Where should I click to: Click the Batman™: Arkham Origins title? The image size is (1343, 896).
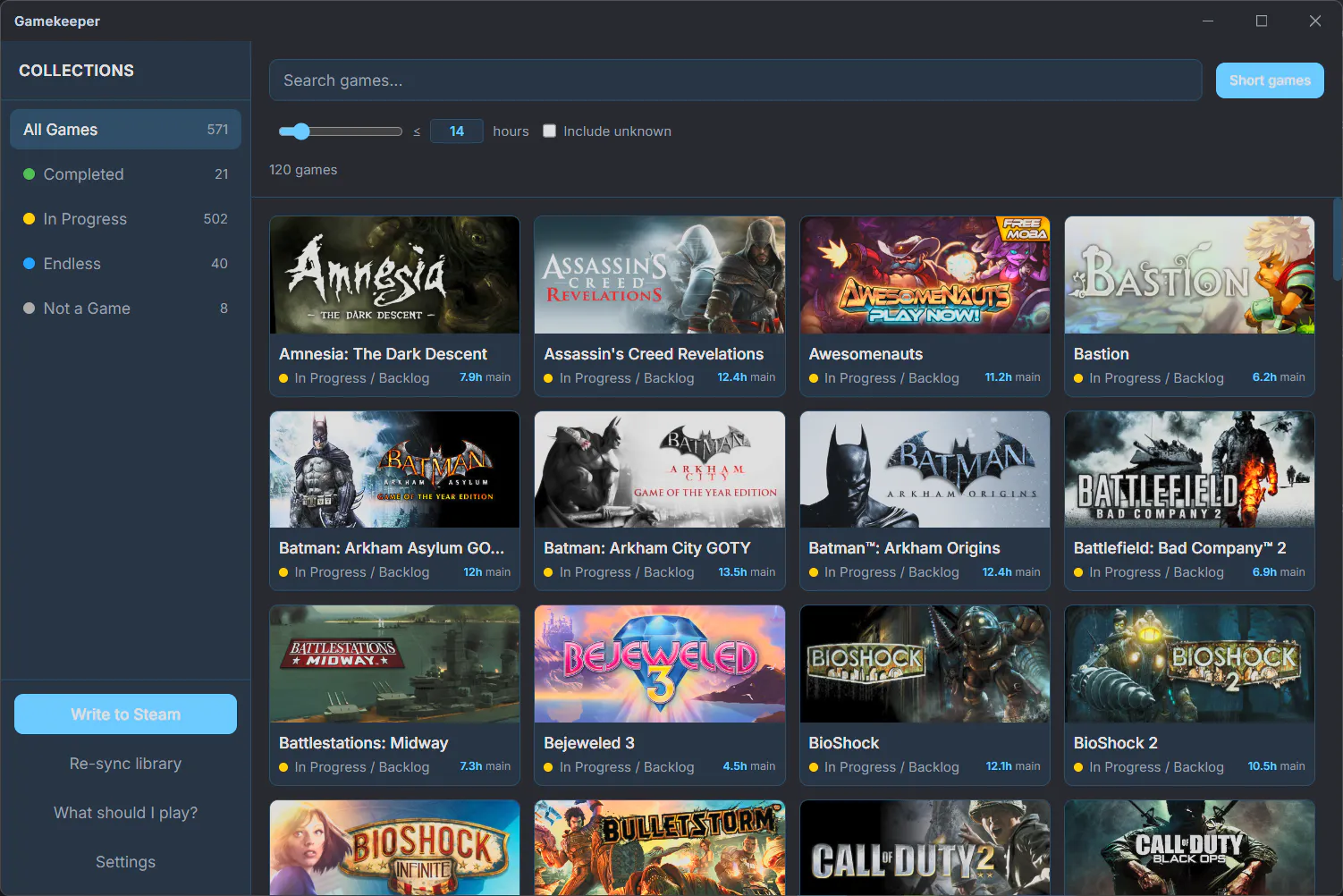point(904,548)
